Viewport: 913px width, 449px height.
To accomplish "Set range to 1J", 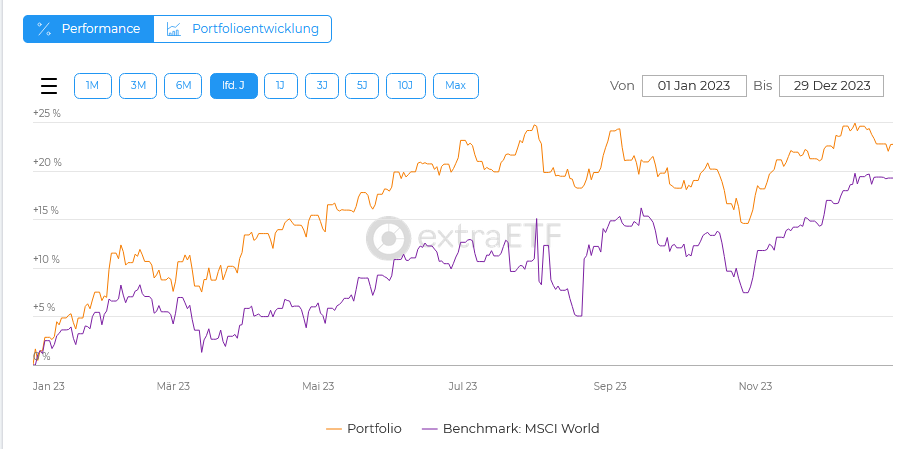I will tap(280, 86).
